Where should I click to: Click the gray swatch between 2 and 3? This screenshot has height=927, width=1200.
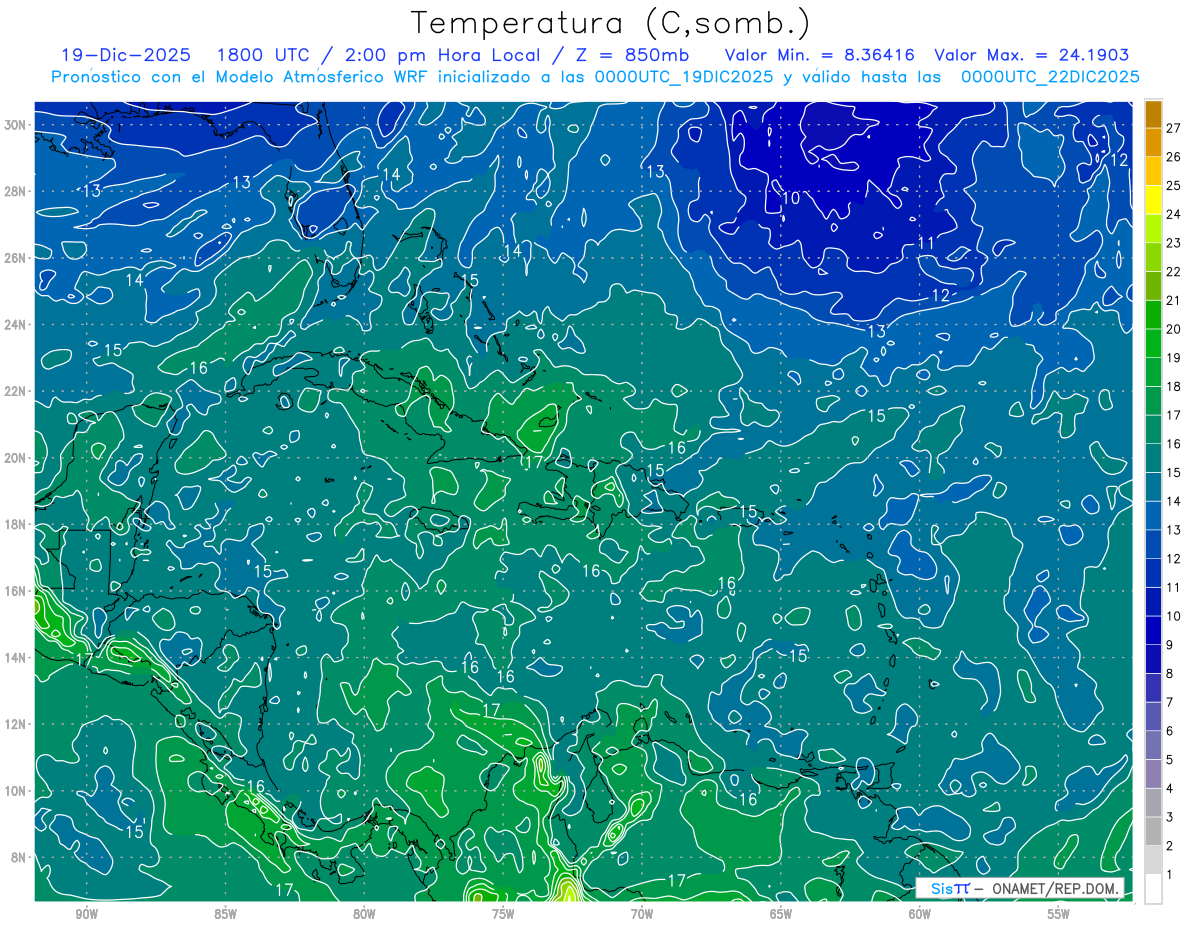[x=1153, y=831]
